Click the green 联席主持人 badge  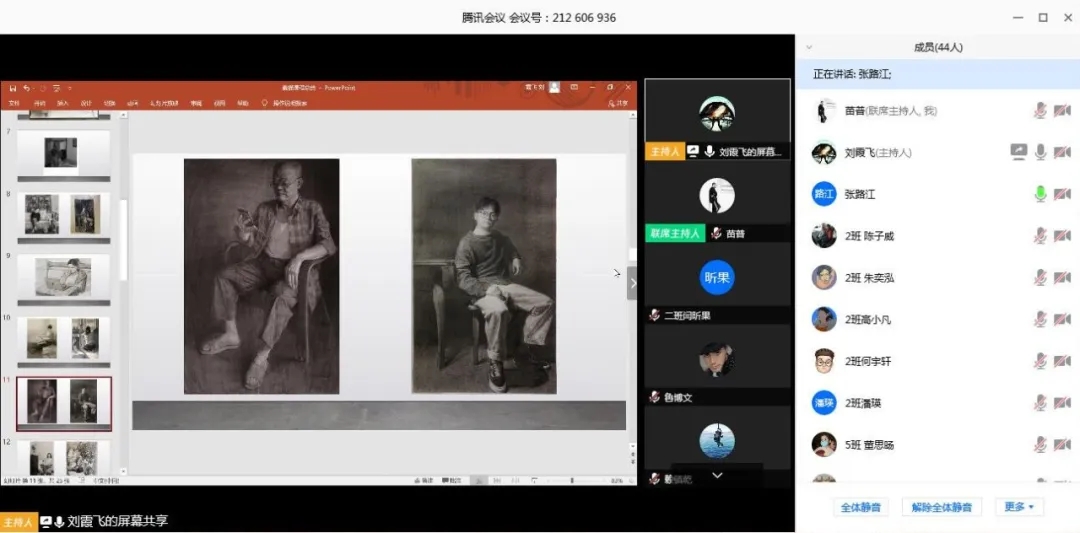[x=675, y=233]
